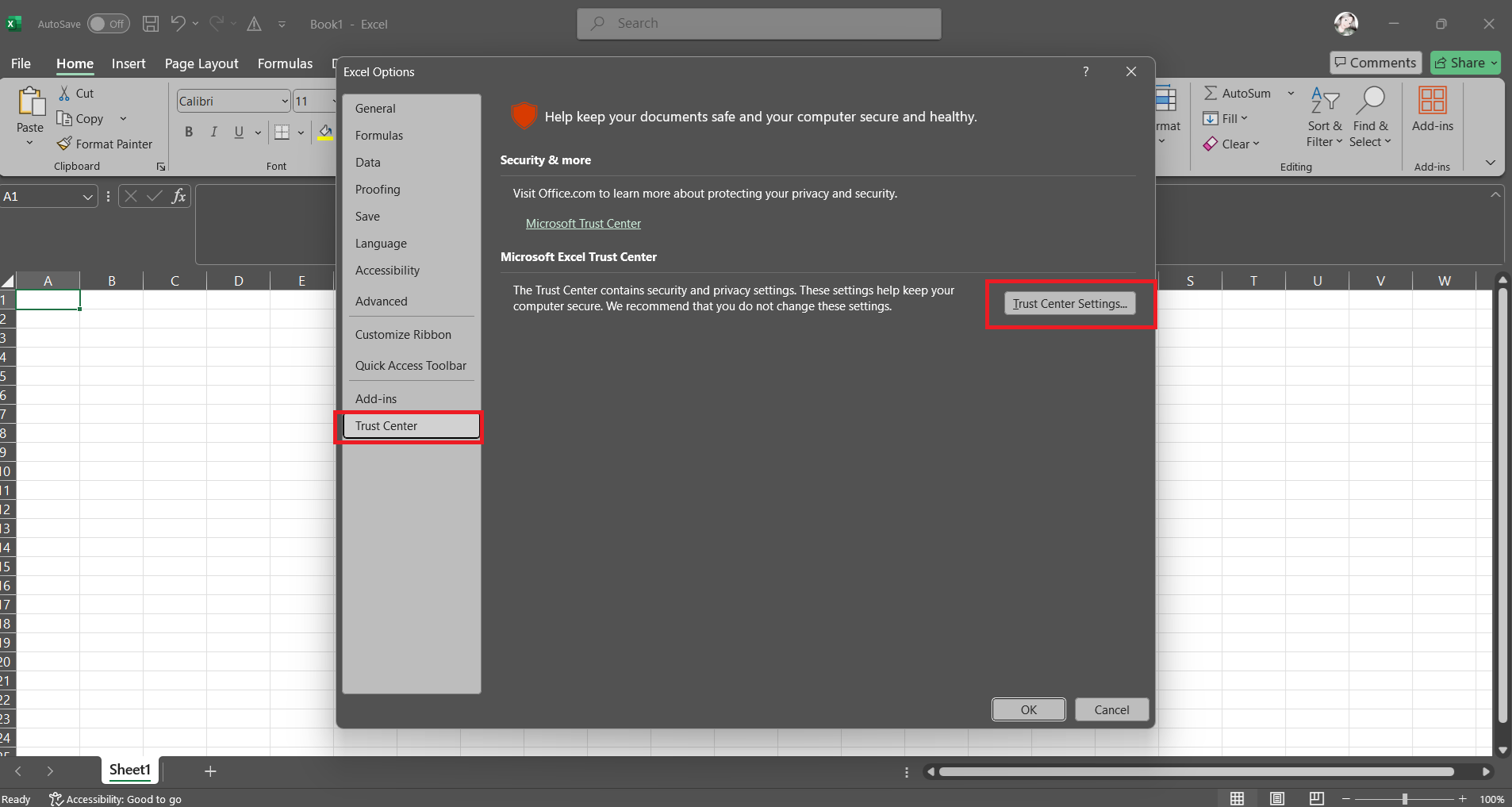Screen dimensions: 1512x807
Task: Click the Insert Function fx icon
Action: (178, 196)
